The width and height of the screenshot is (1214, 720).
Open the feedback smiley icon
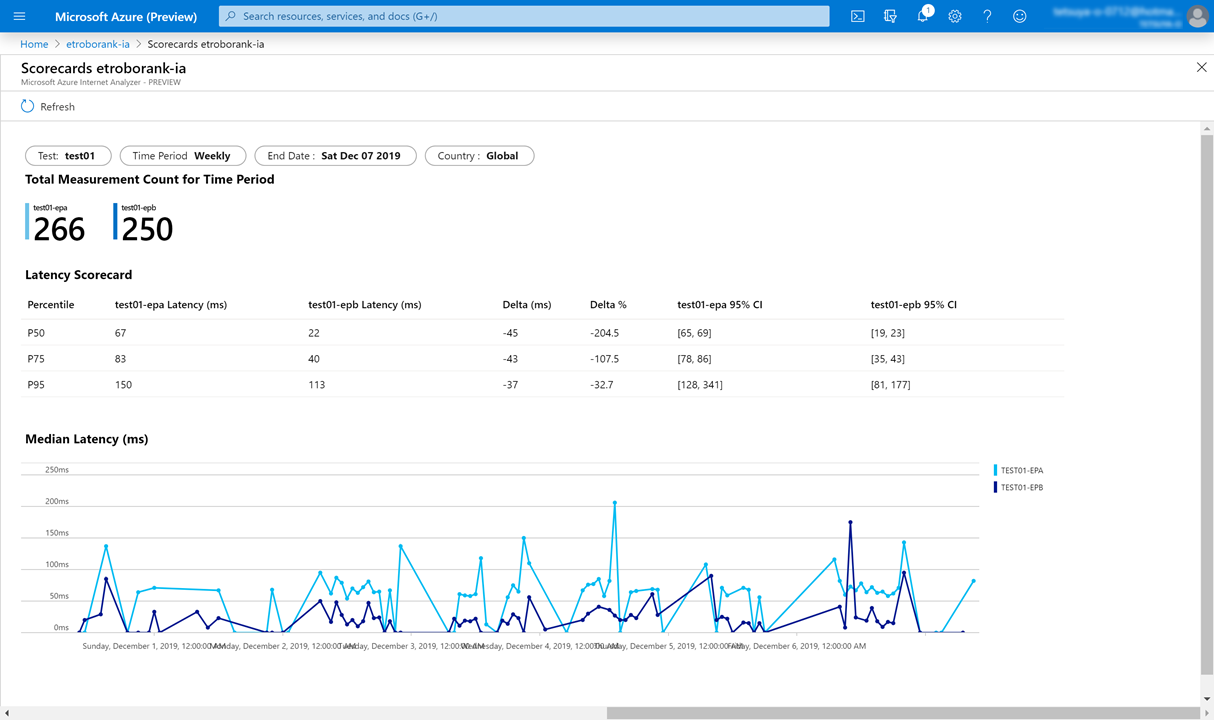1019,16
